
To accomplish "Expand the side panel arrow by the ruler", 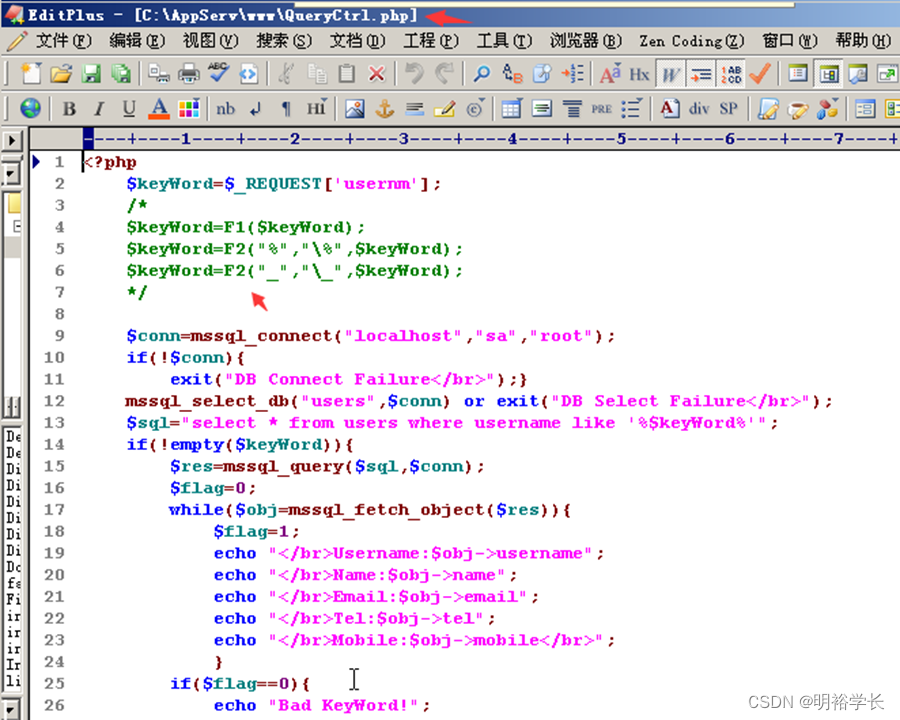I will click(11, 140).
